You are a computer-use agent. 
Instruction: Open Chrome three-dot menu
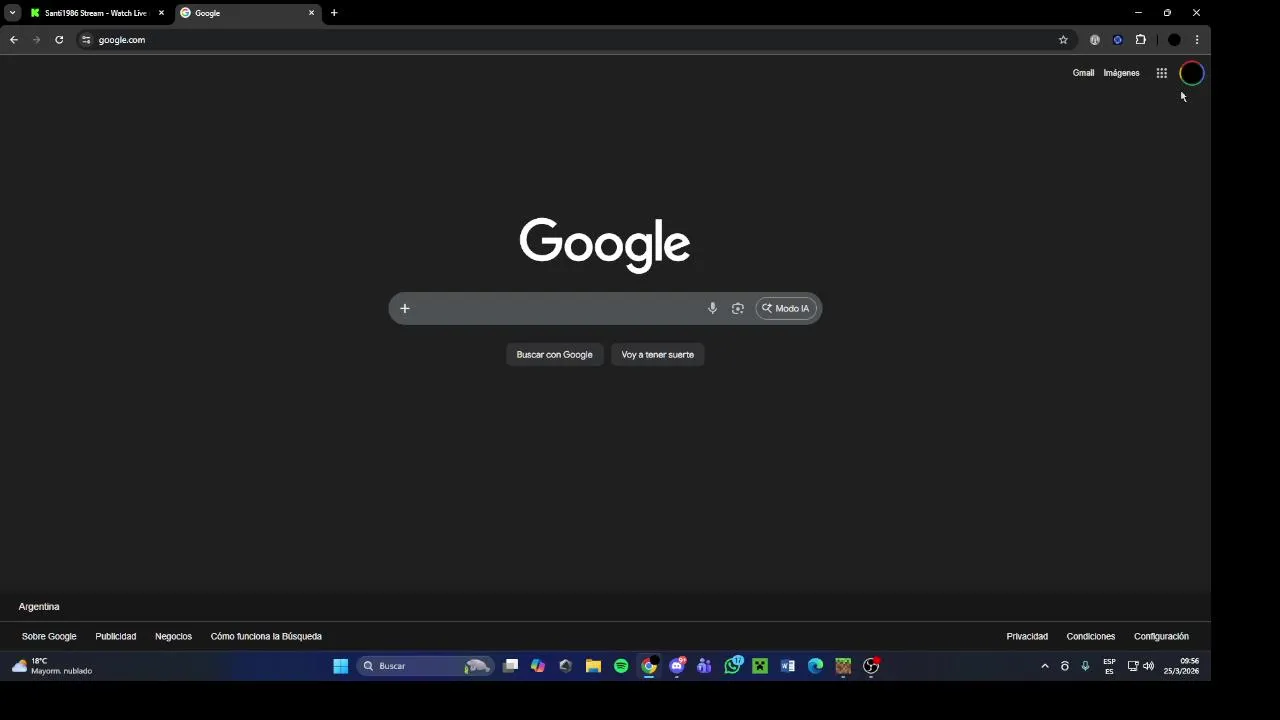coord(1196,40)
